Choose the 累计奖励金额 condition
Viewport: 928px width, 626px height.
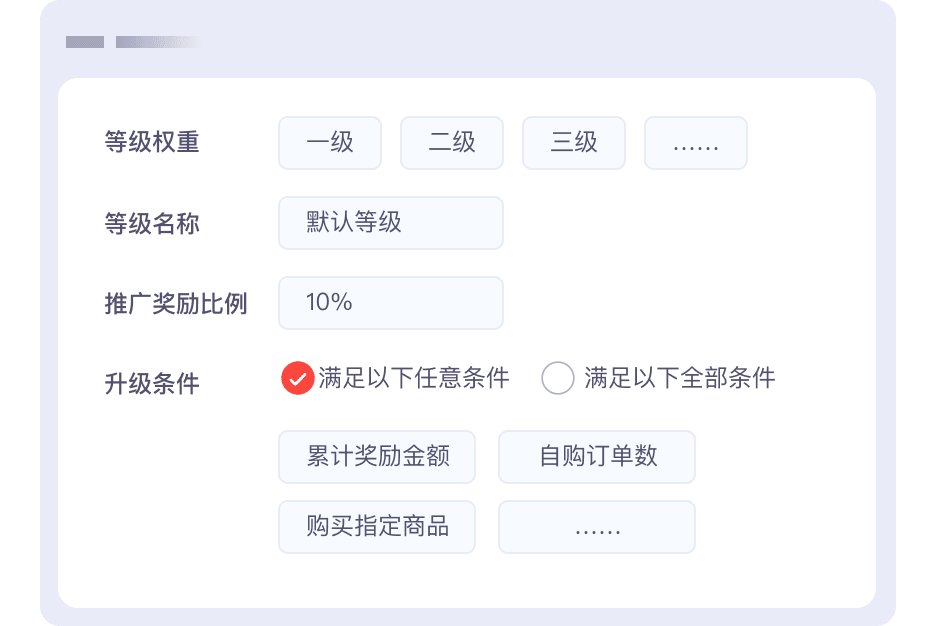[377, 457]
